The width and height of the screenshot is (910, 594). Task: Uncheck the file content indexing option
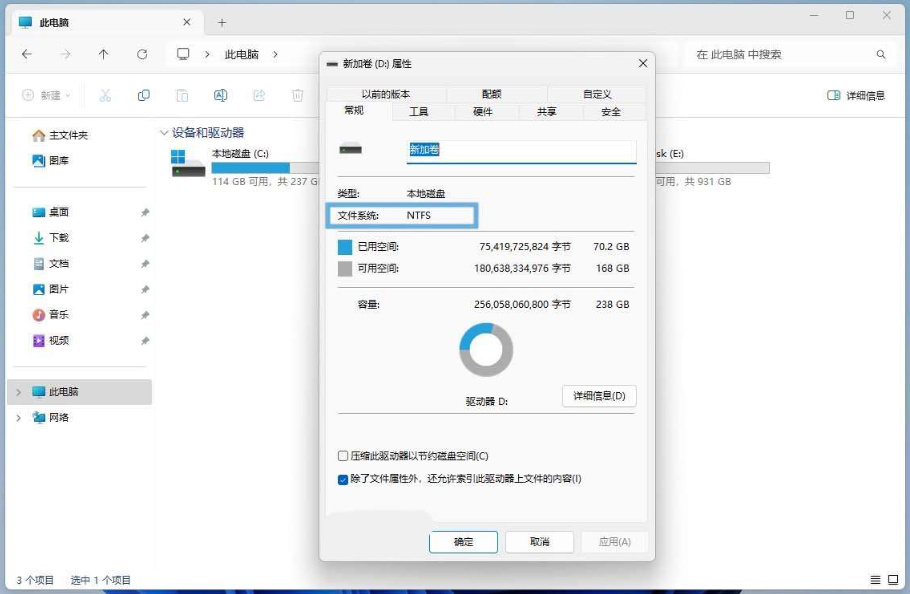pyautogui.click(x=342, y=479)
